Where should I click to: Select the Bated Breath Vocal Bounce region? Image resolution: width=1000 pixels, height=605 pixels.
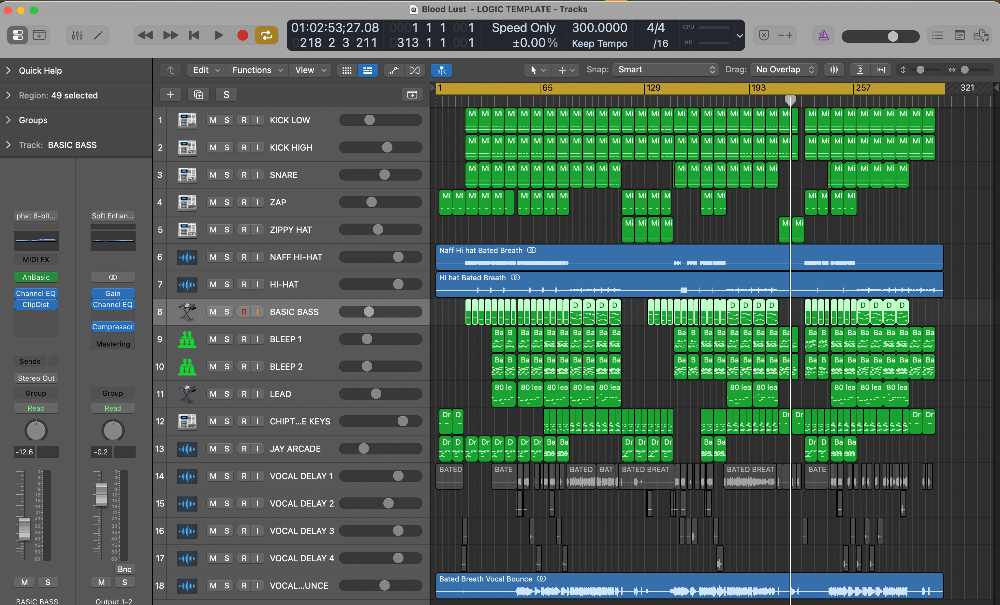(x=689, y=586)
